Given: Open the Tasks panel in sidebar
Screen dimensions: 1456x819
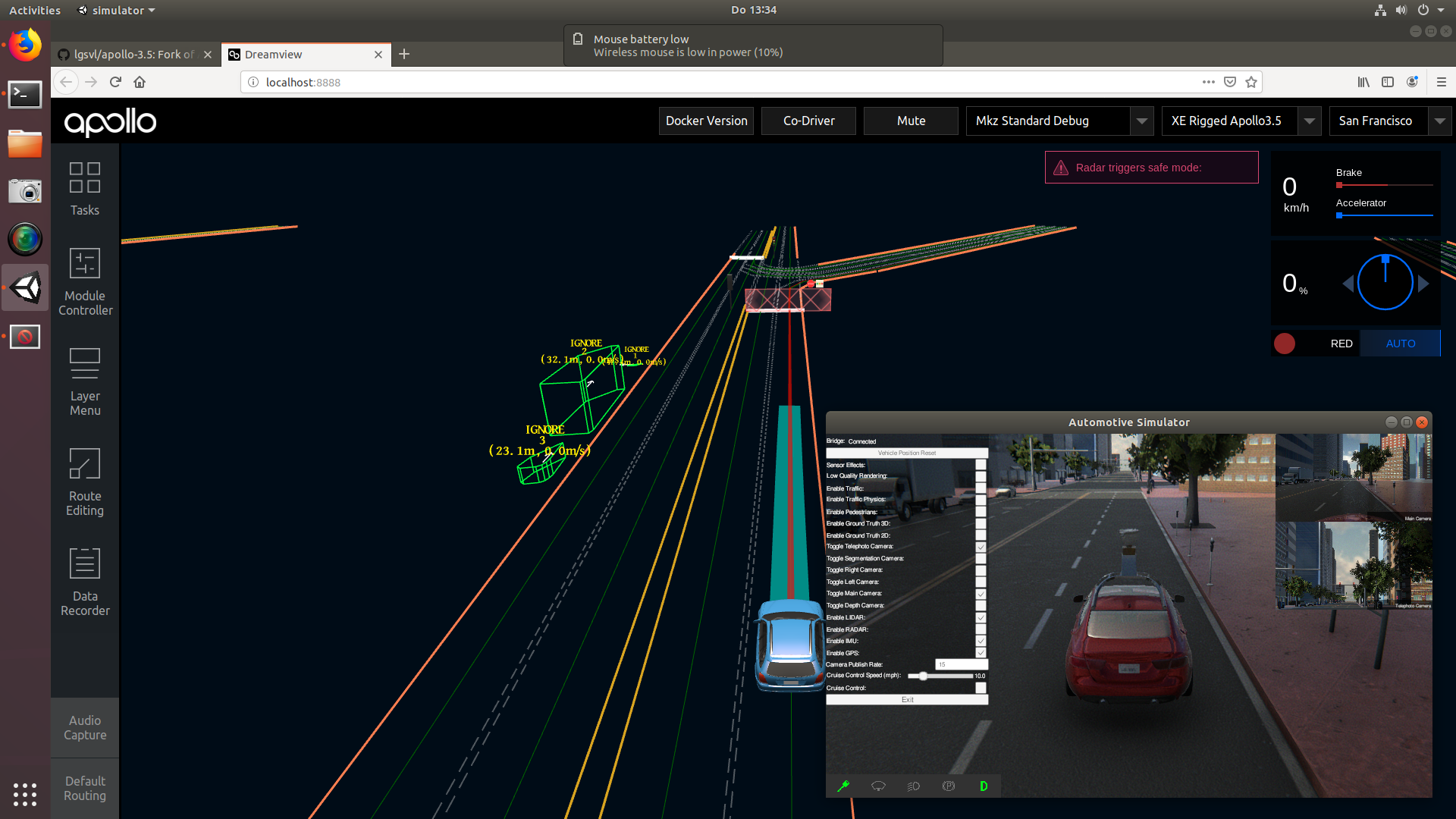Looking at the screenshot, I should pos(85,190).
